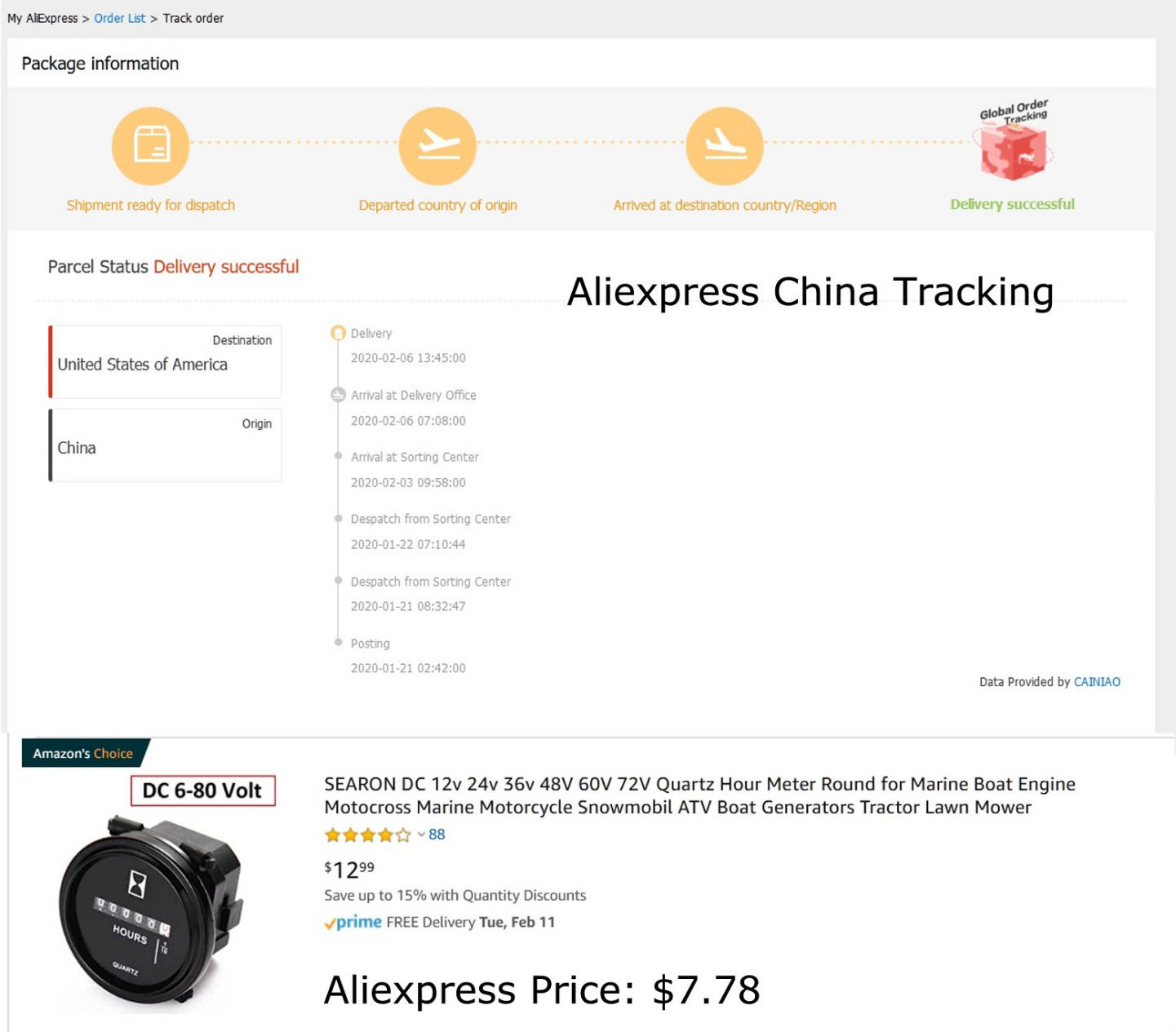
Task: Click the Shipment ready for dispatch package icon
Action: coord(150,146)
